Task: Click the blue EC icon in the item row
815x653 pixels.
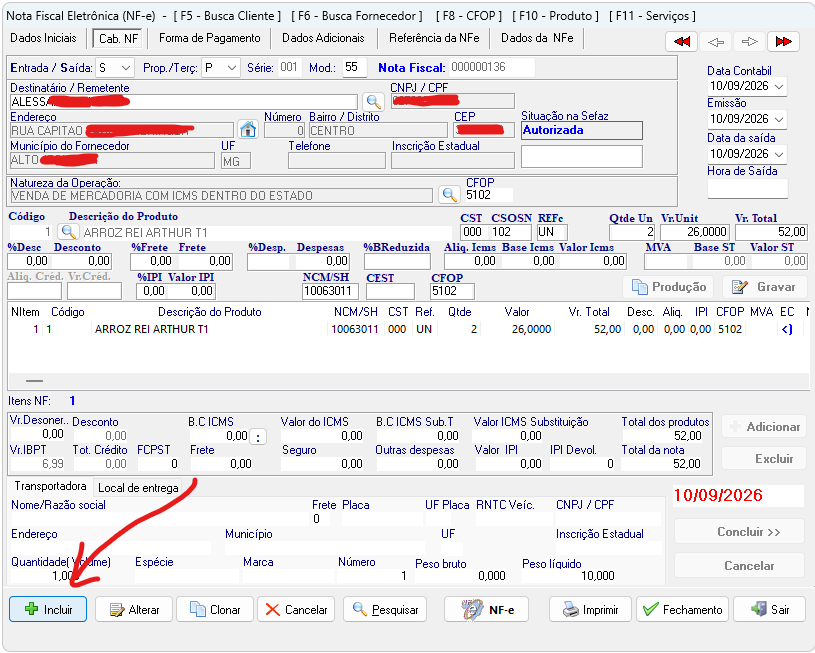Action: (x=787, y=329)
